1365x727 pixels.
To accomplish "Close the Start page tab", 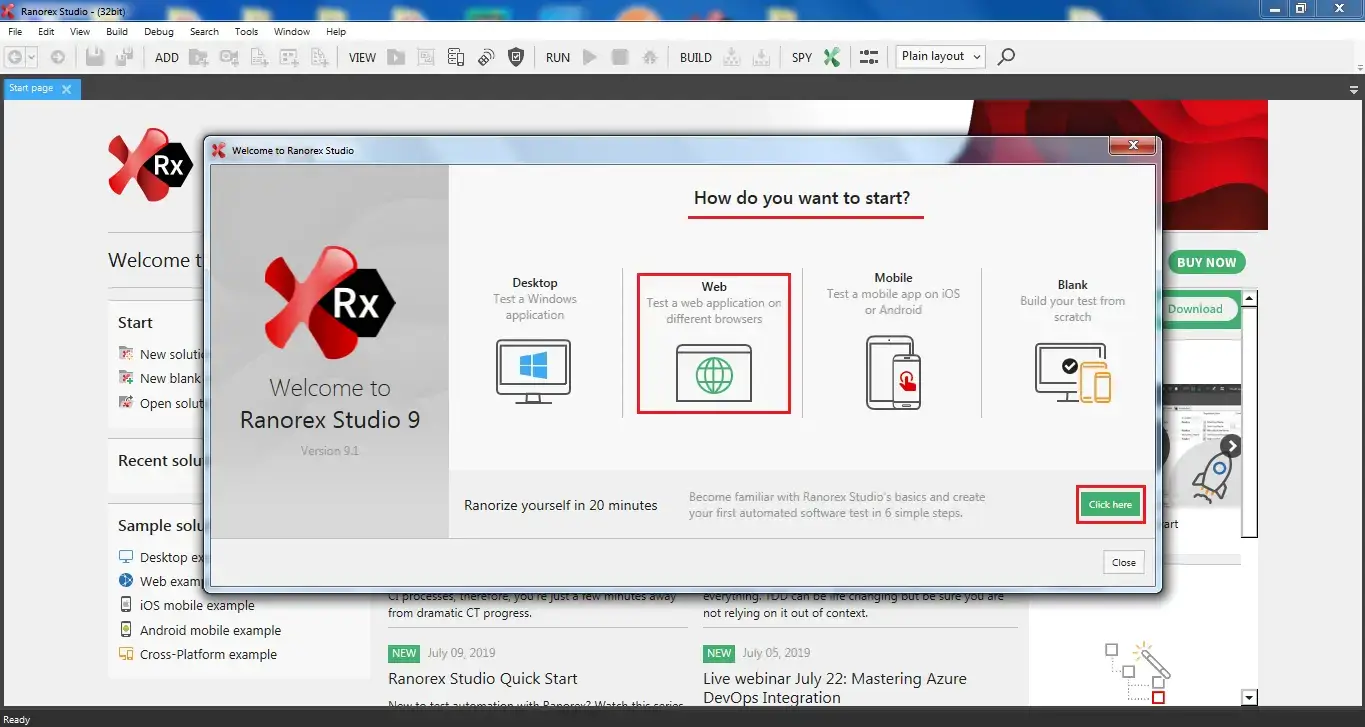I will 67,89.
